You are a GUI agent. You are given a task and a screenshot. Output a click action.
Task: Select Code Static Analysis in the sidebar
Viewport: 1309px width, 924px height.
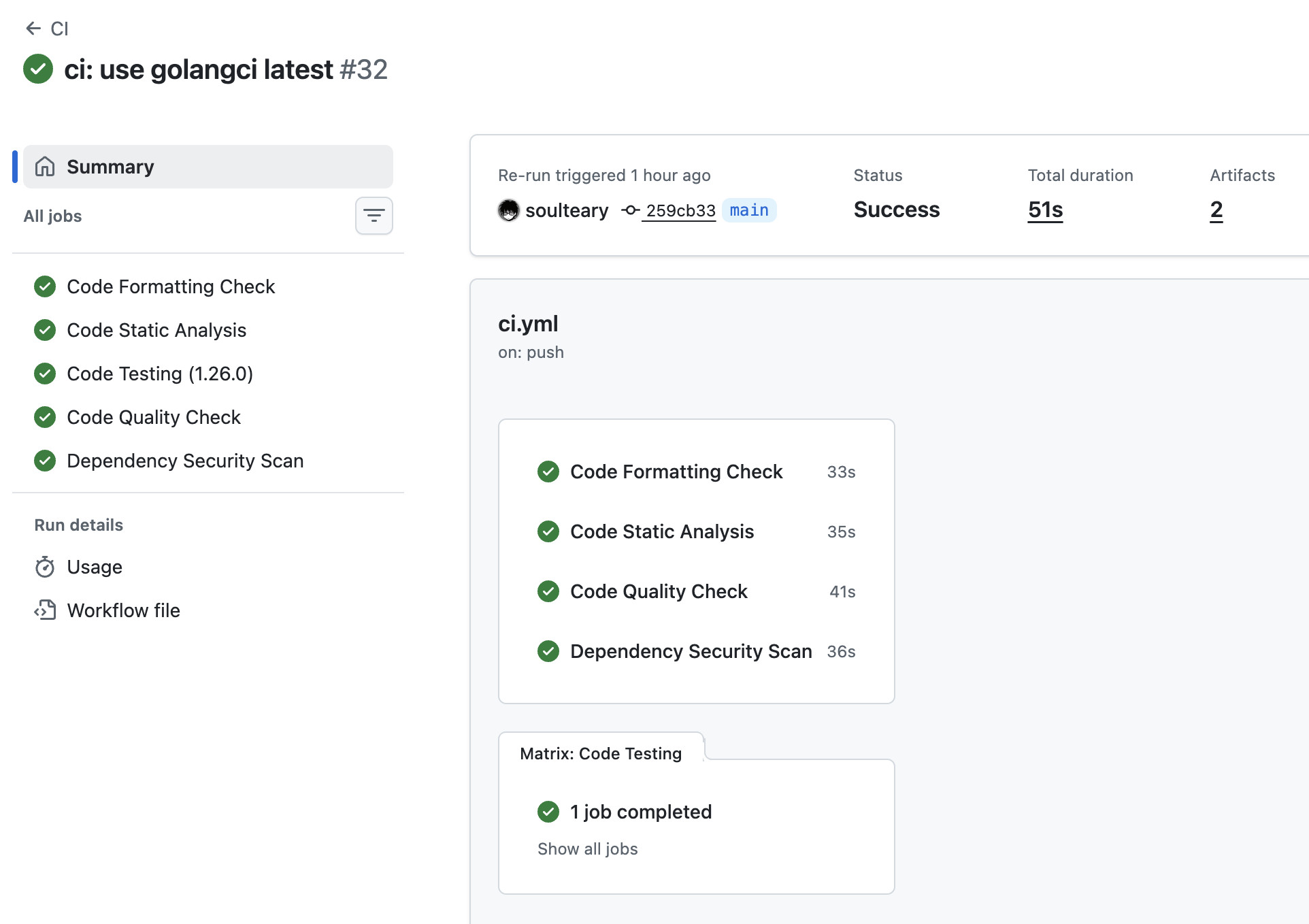point(156,330)
